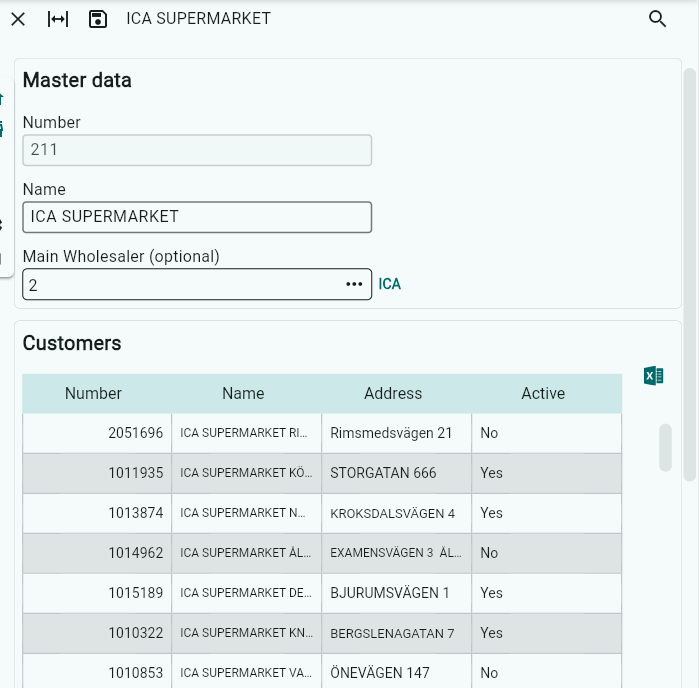Export customers table to Excel
The image size is (699, 688).
[654, 376]
